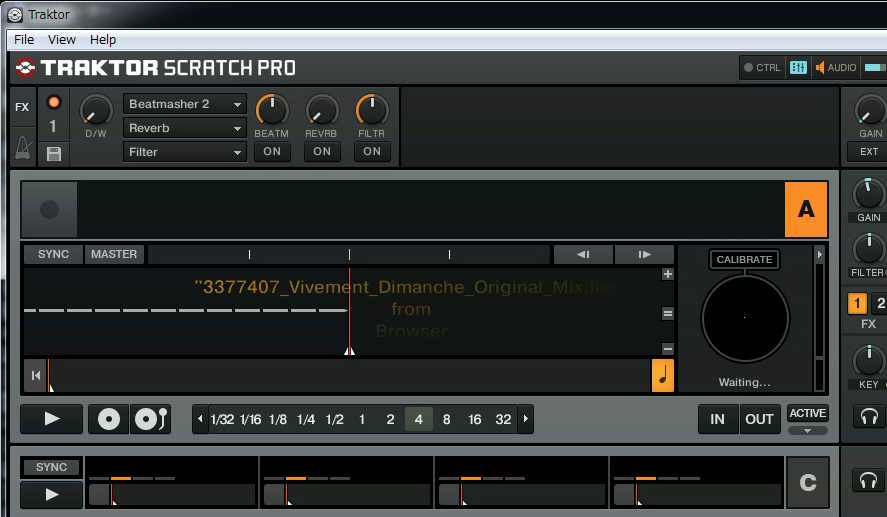Click the REVRB amount knob
The width and height of the screenshot is (887, 517).
[322, 110]
